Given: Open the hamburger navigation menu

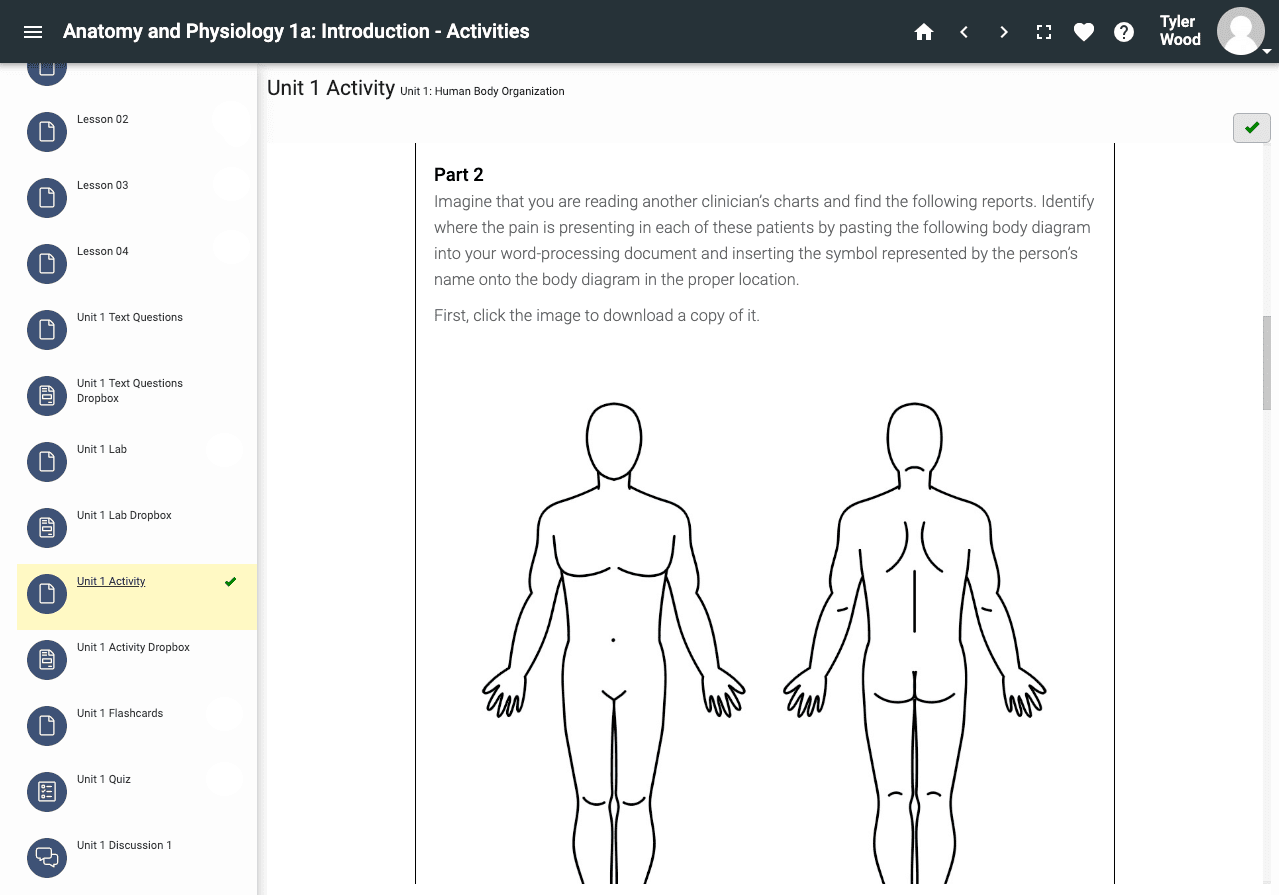Looking at the screenshot, I should tap(33, 32).
